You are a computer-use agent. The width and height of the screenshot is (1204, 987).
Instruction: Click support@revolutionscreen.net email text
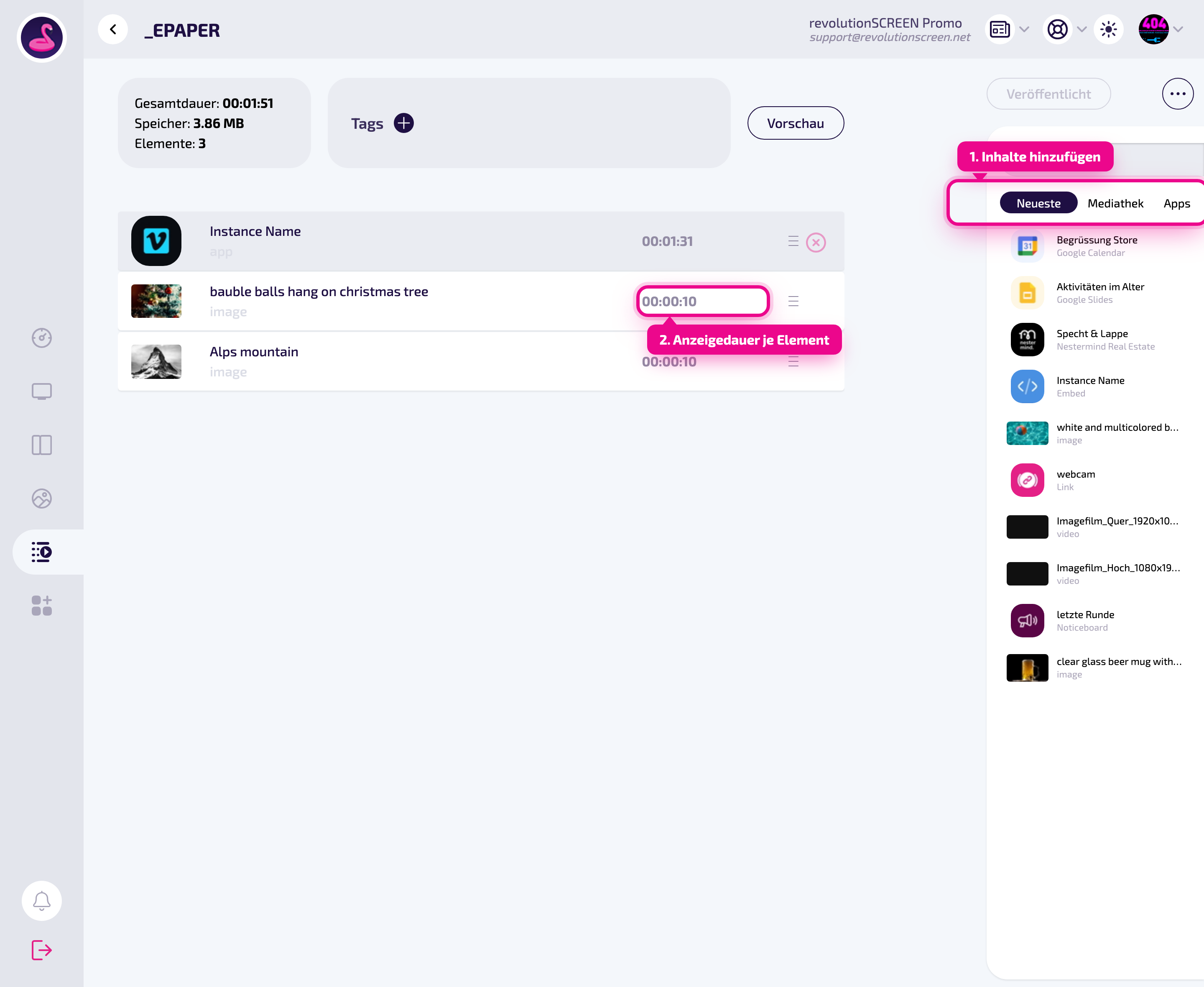click(x=890, y=38)
